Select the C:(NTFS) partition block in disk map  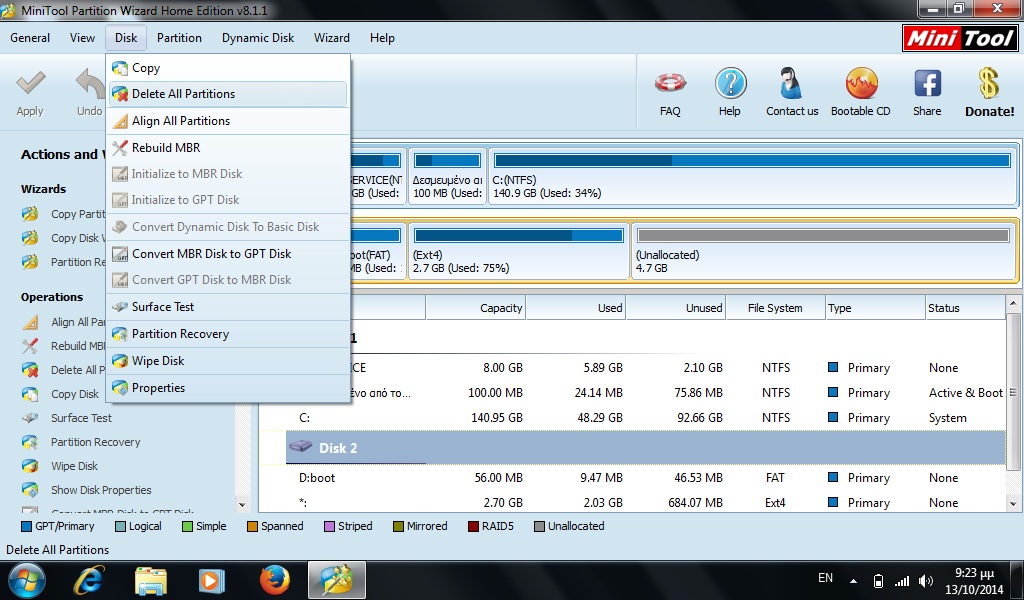(753, 176)
